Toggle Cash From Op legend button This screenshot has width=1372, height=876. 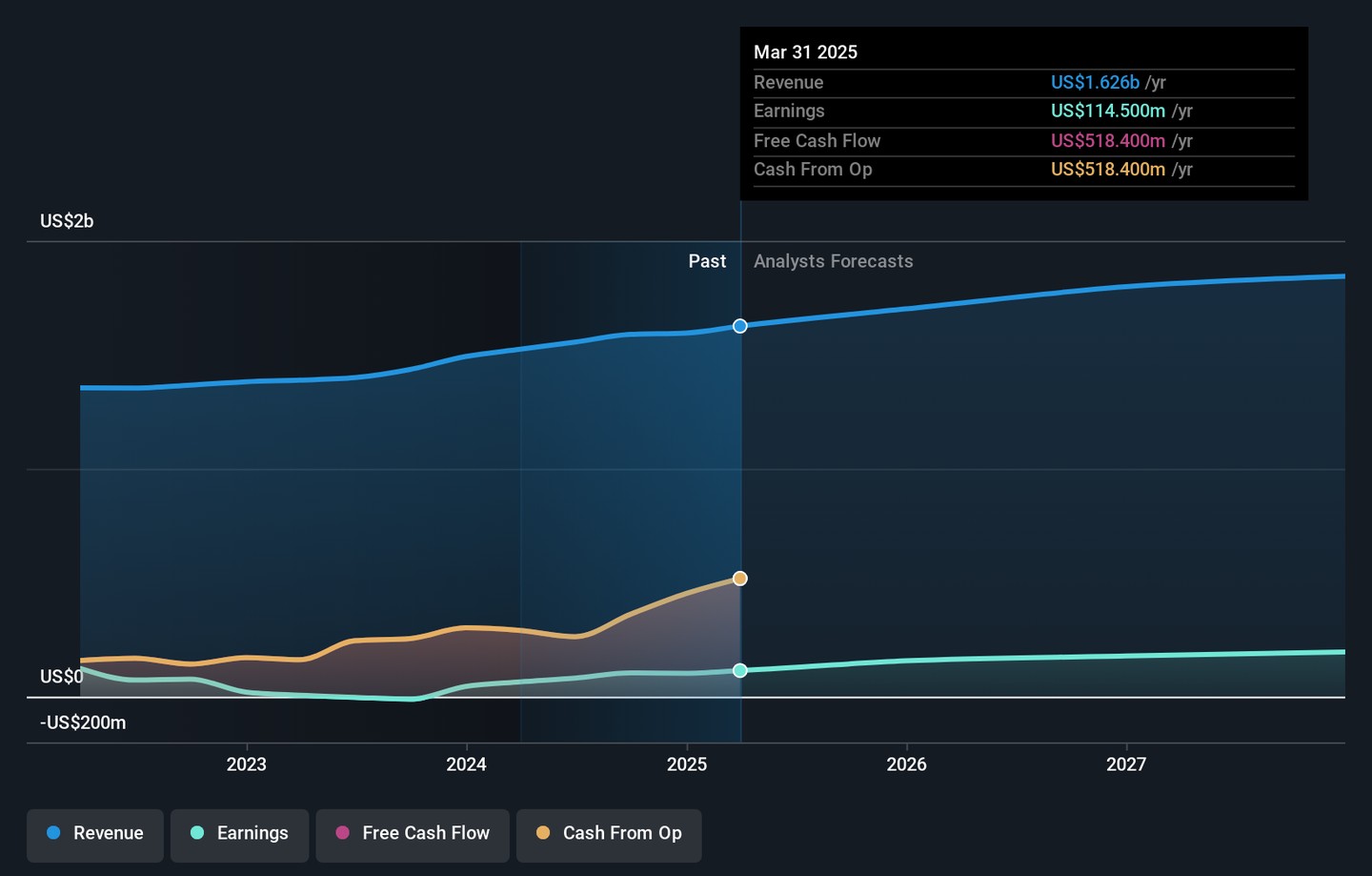point(609,834)
